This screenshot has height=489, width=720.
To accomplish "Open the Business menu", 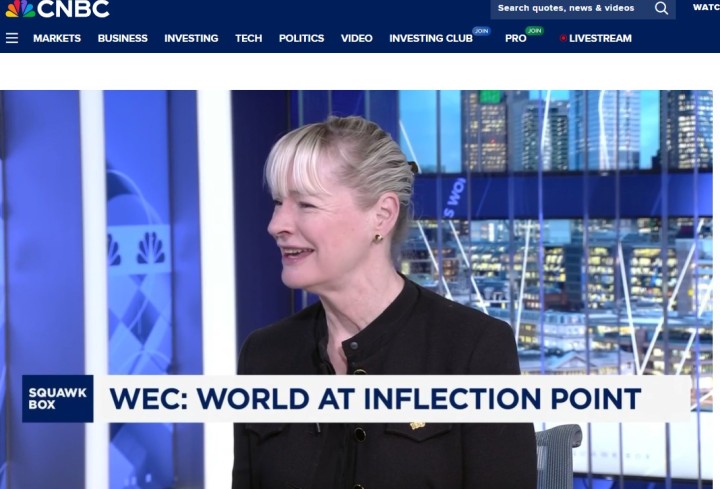I will pos(122,38).
